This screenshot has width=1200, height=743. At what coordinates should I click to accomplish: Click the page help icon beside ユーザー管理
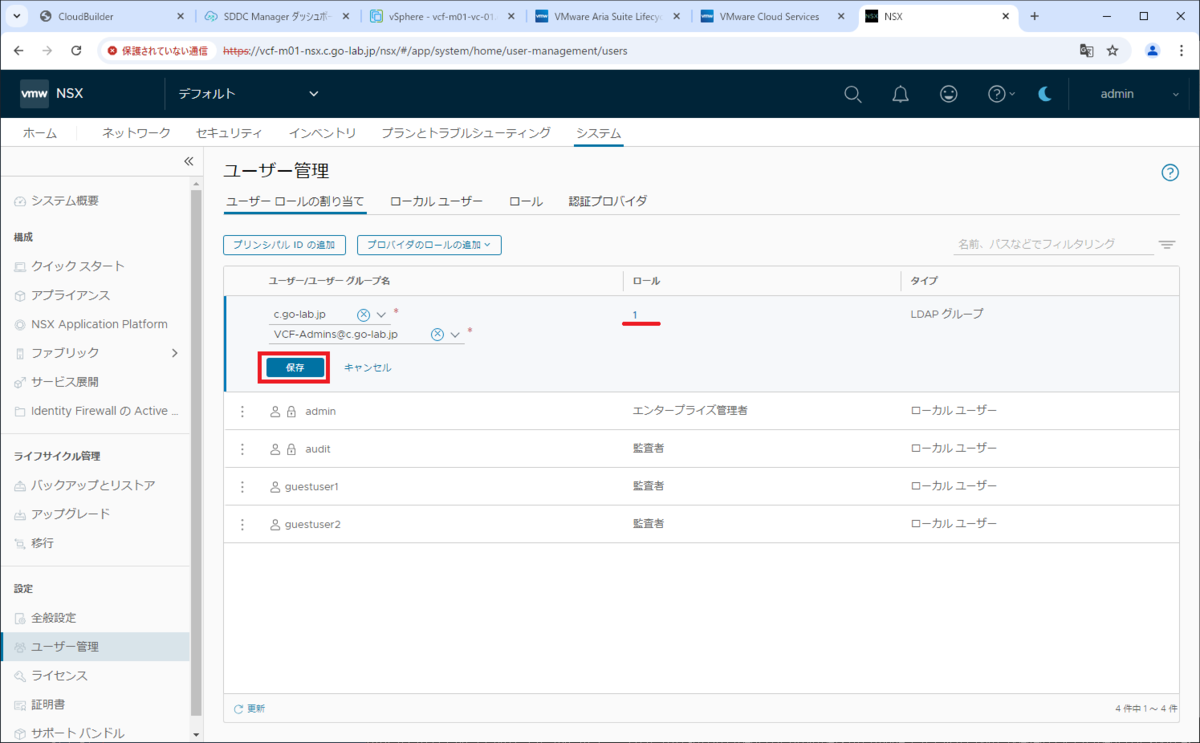[x=1170, y=172]
